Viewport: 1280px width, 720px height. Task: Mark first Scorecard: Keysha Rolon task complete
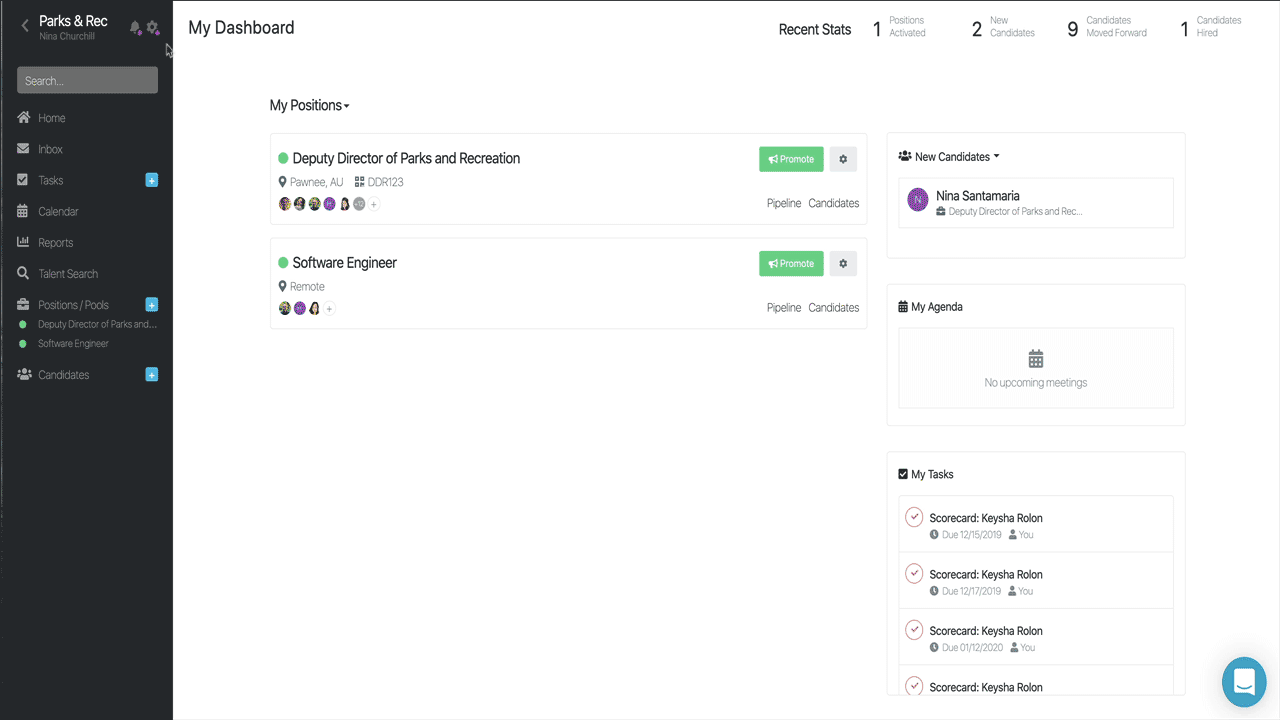(914, 517)
